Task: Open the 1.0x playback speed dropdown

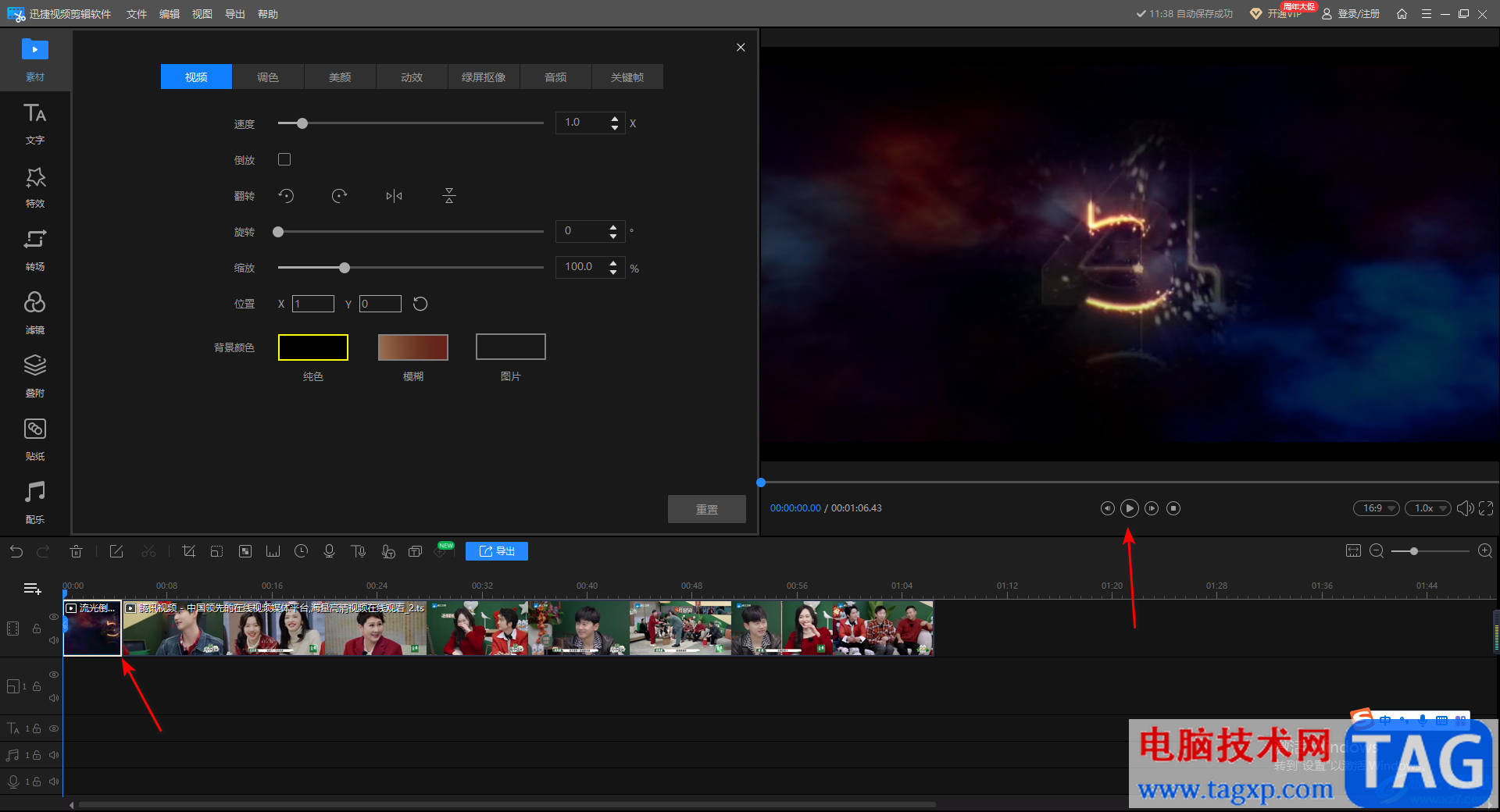Action: tap(1428, 508)
